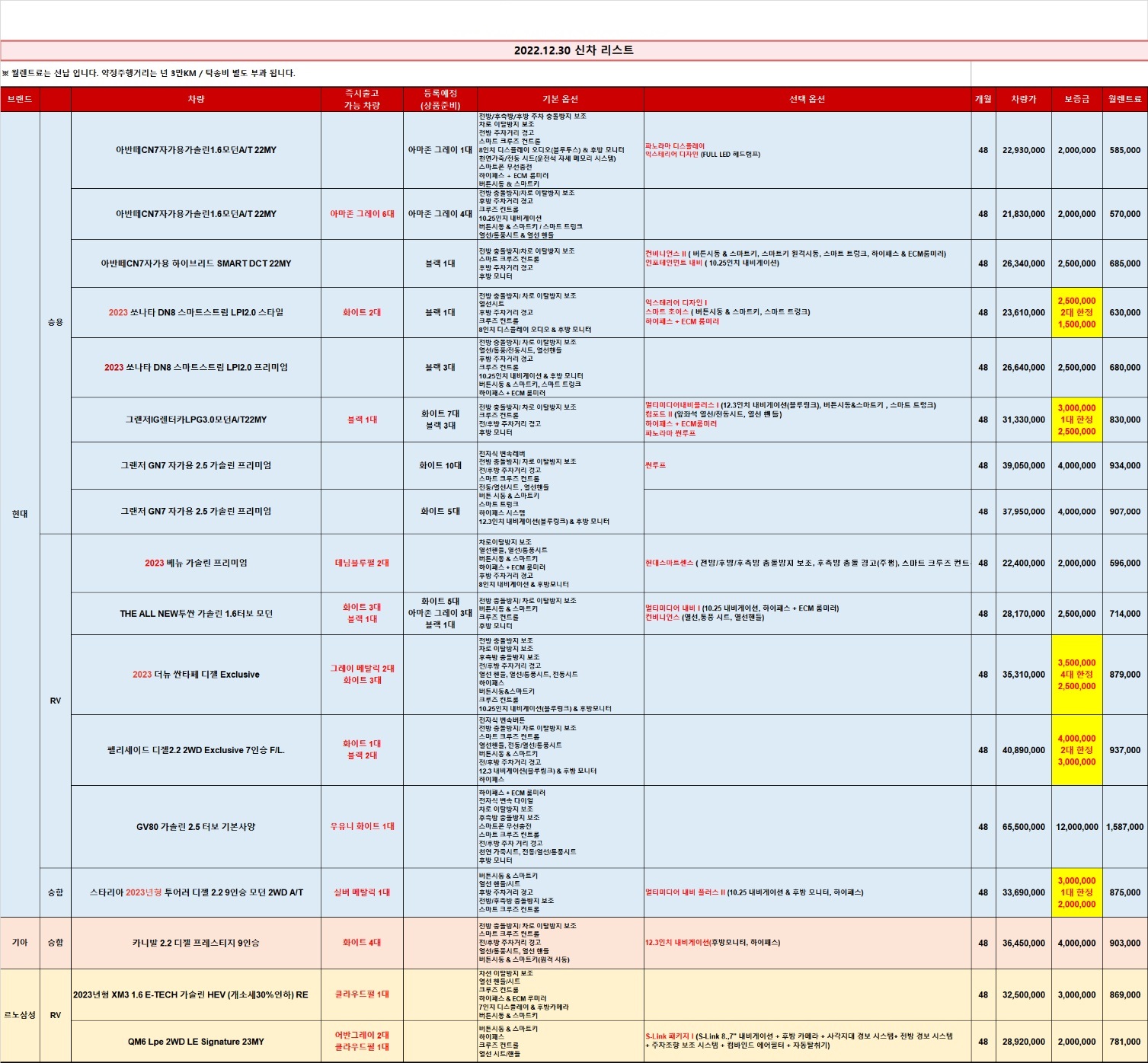Select yellow deposit cell '2,500,000 2대 한정 1,500,000'

1077,312
